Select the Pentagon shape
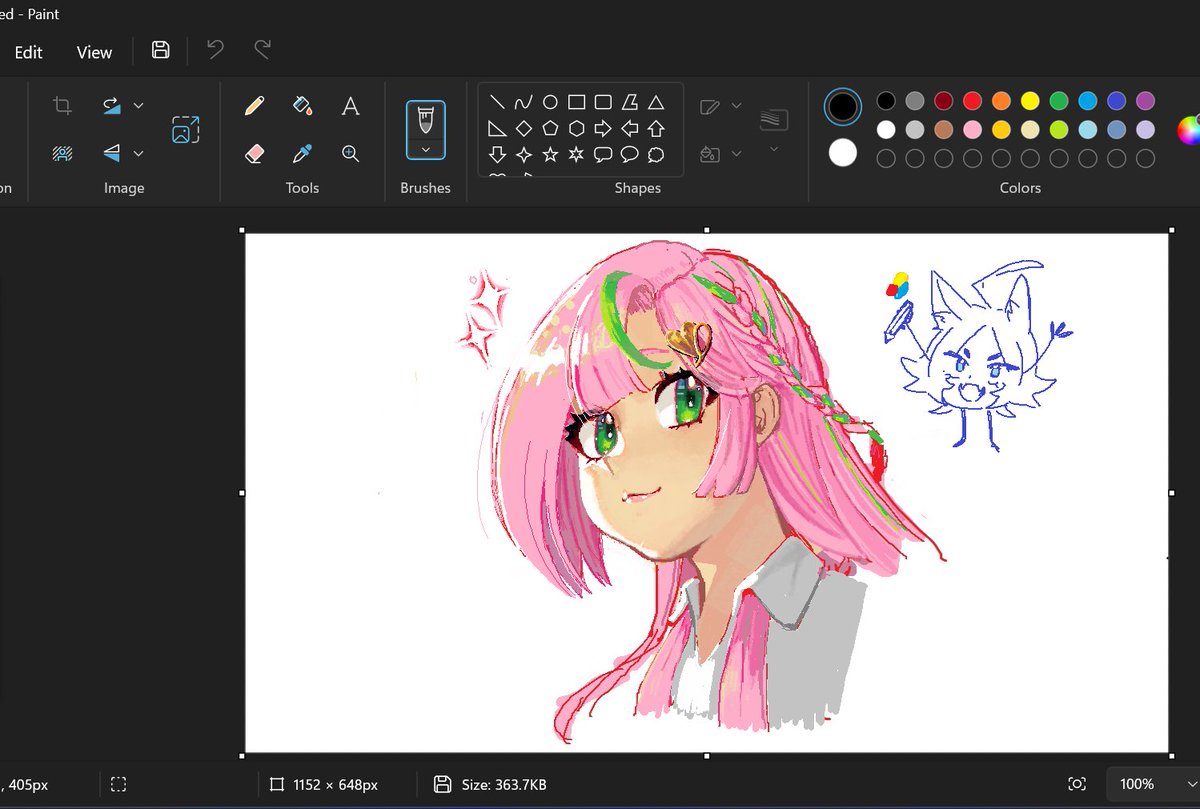 (550, 128)
